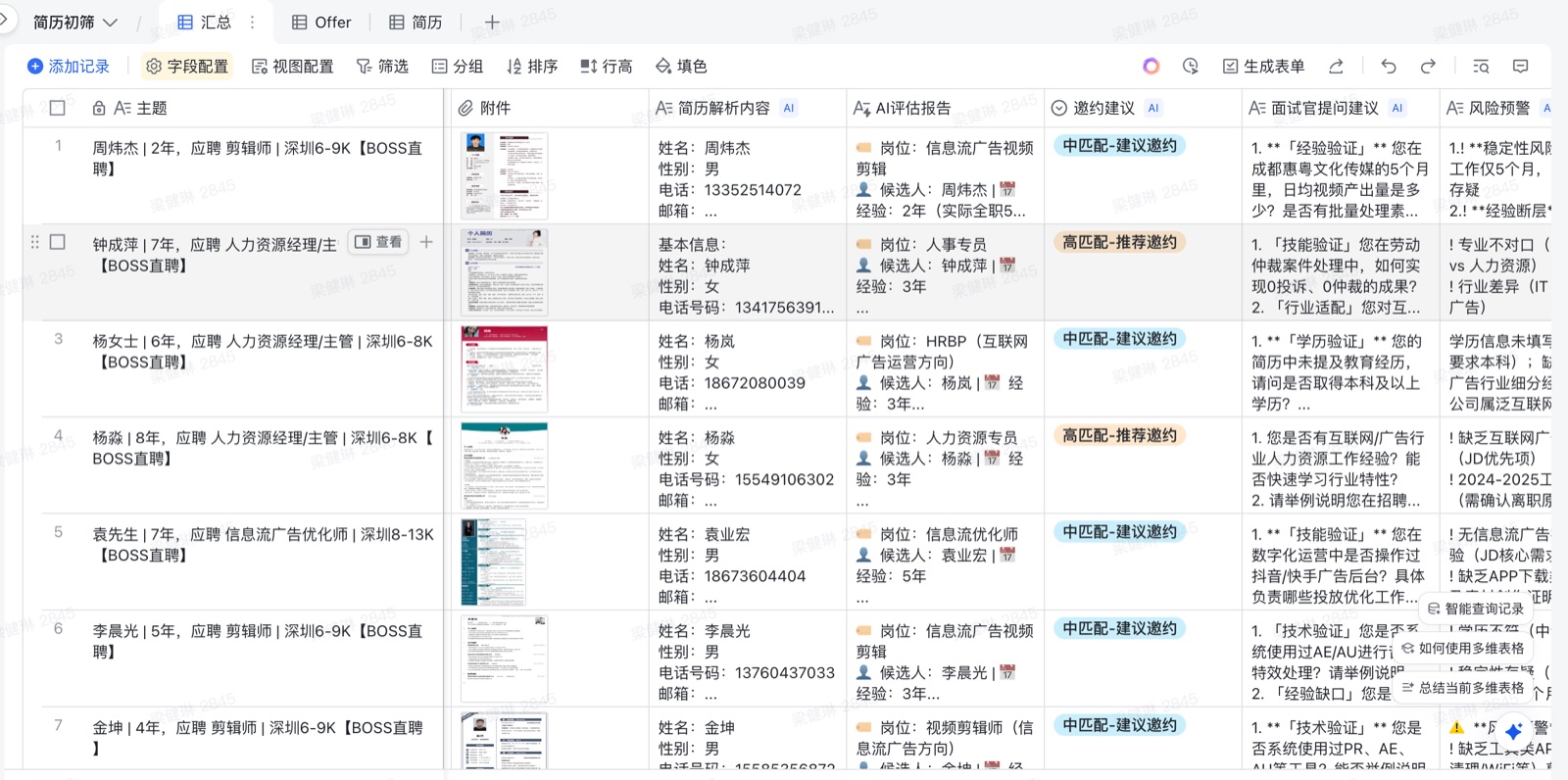
Task: Click the 如何使用多维表格 suggestion
Action: pyautogui.click(x=1462, y=648)
